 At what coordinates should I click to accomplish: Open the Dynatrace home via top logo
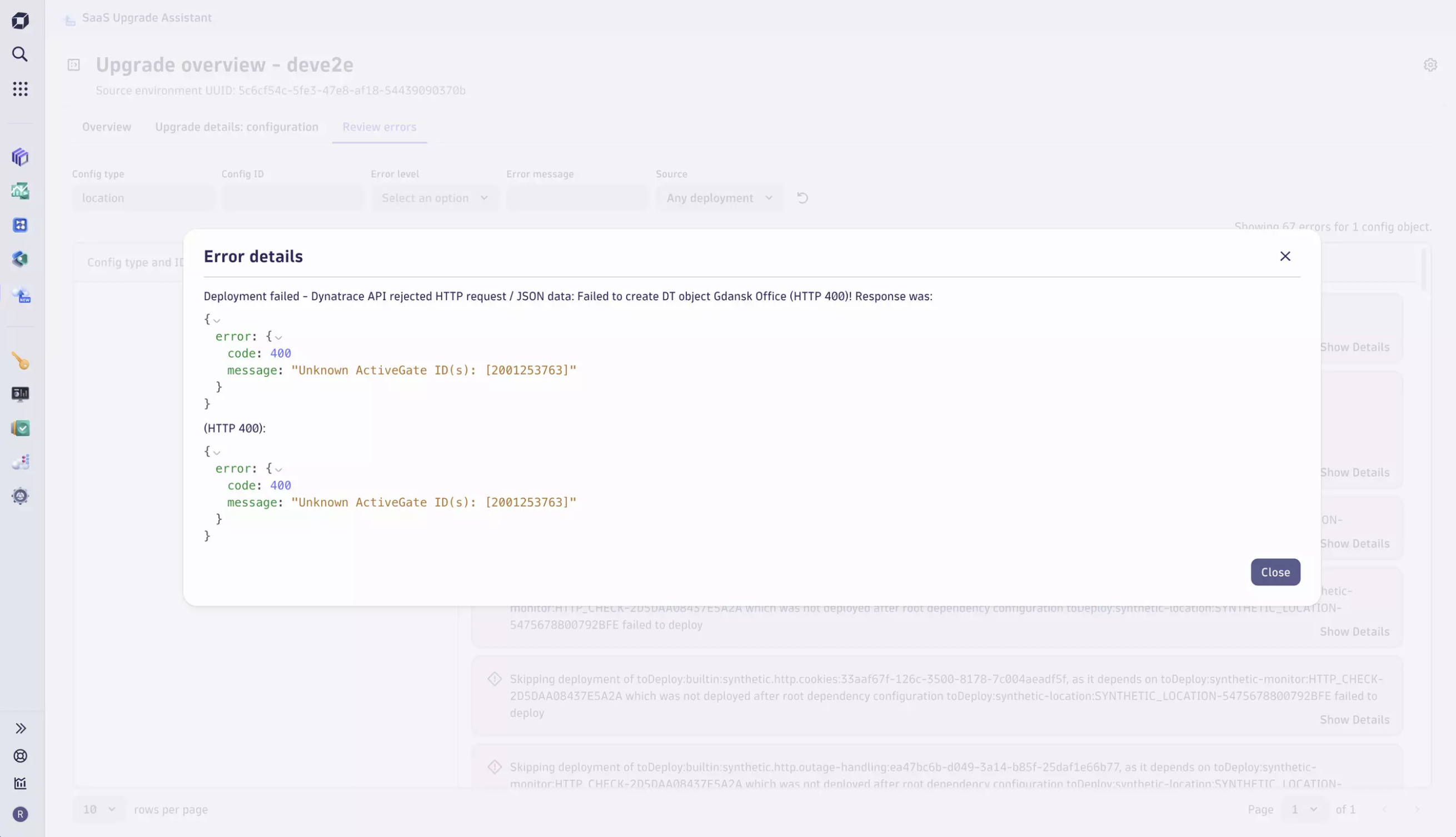(x=20, y=20)
